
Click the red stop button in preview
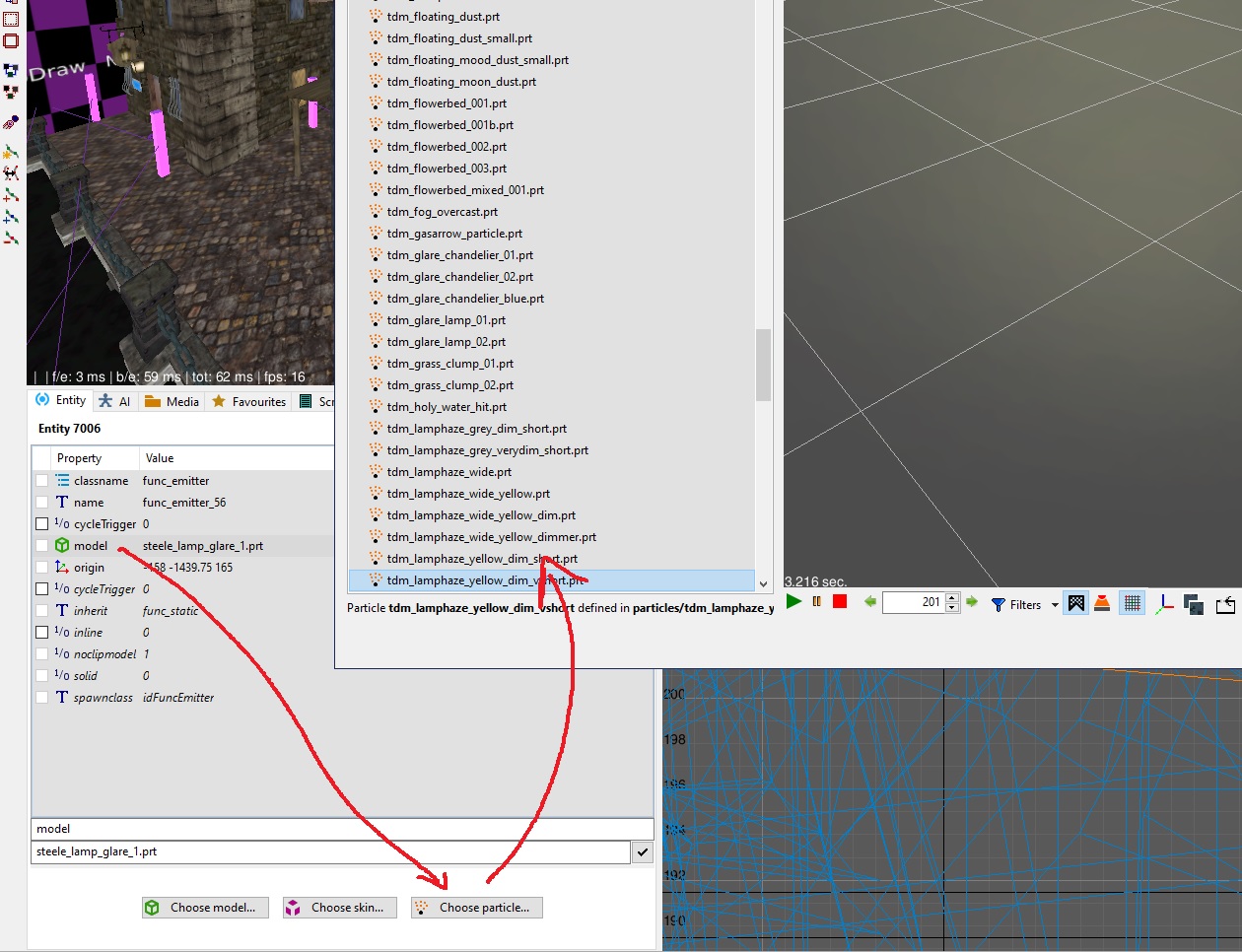840,602
